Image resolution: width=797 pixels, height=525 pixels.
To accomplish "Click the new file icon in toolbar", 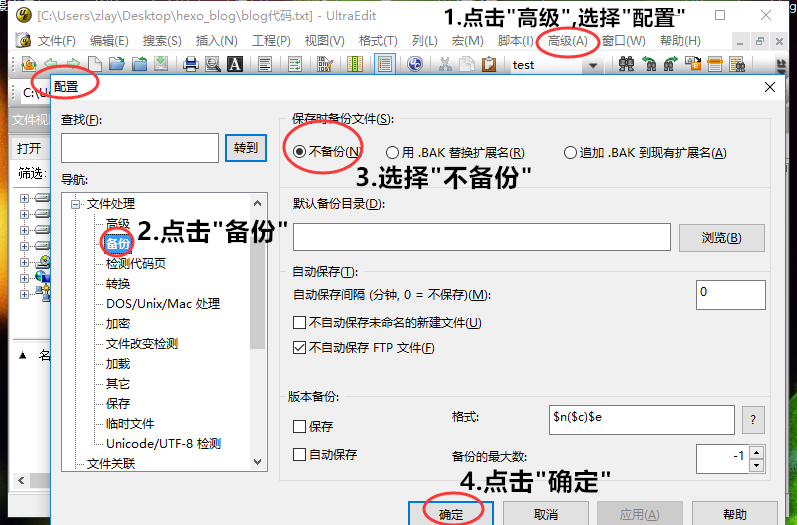I will [x=95, y=64].
